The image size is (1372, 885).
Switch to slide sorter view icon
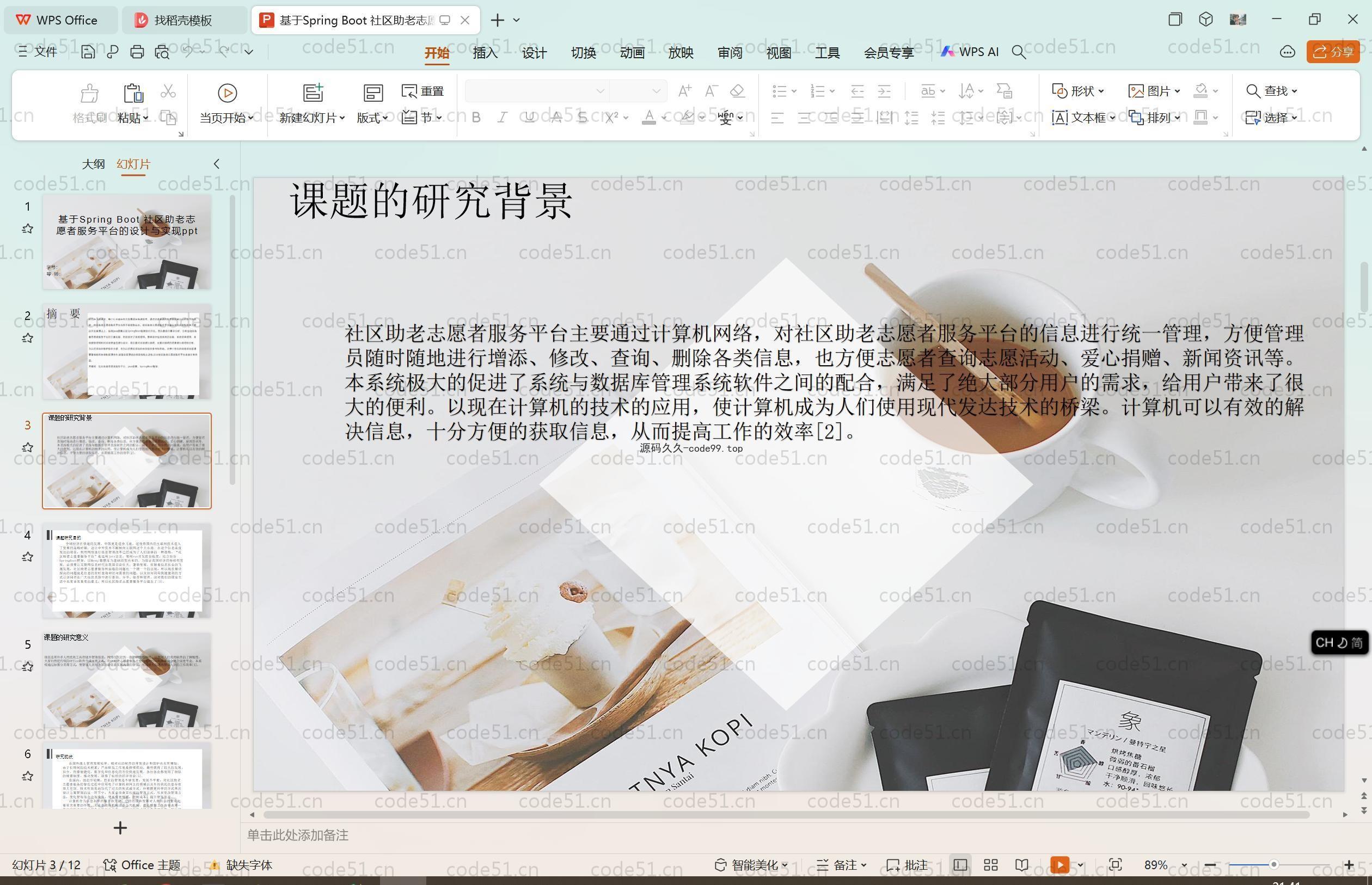pyautogui.click(x=990, y=865)
